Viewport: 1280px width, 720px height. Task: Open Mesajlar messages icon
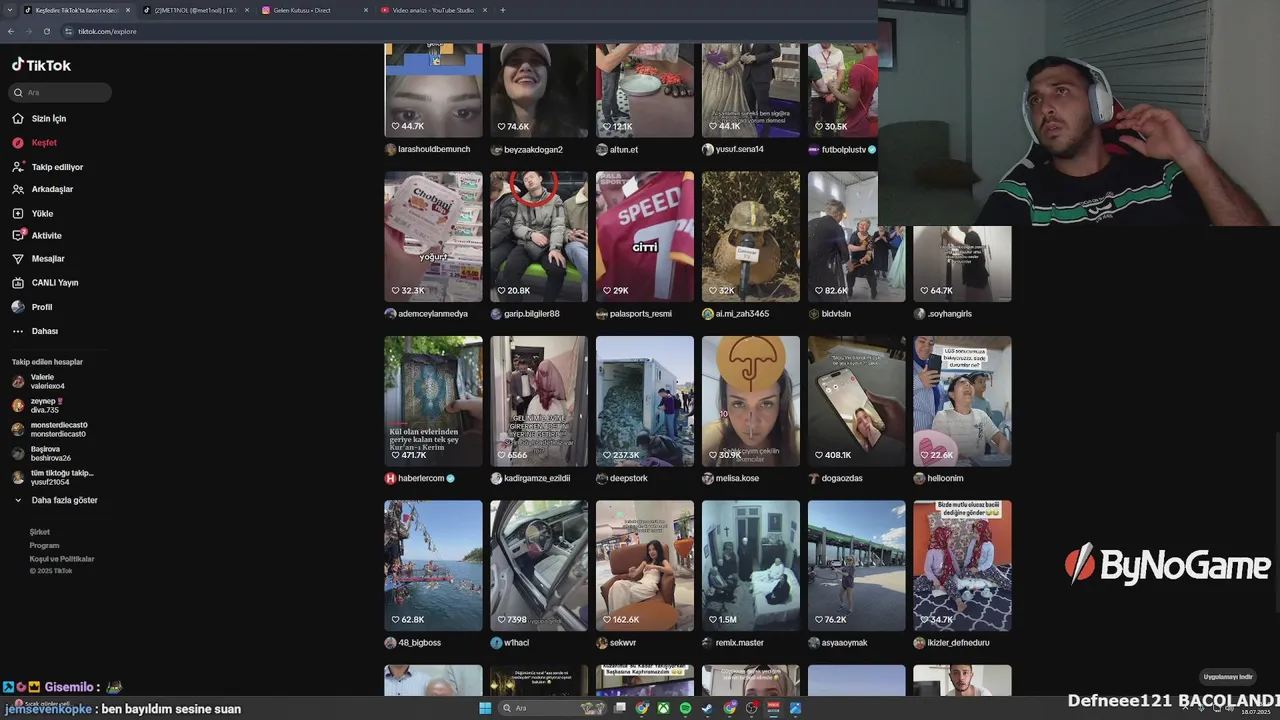(18, 259)
